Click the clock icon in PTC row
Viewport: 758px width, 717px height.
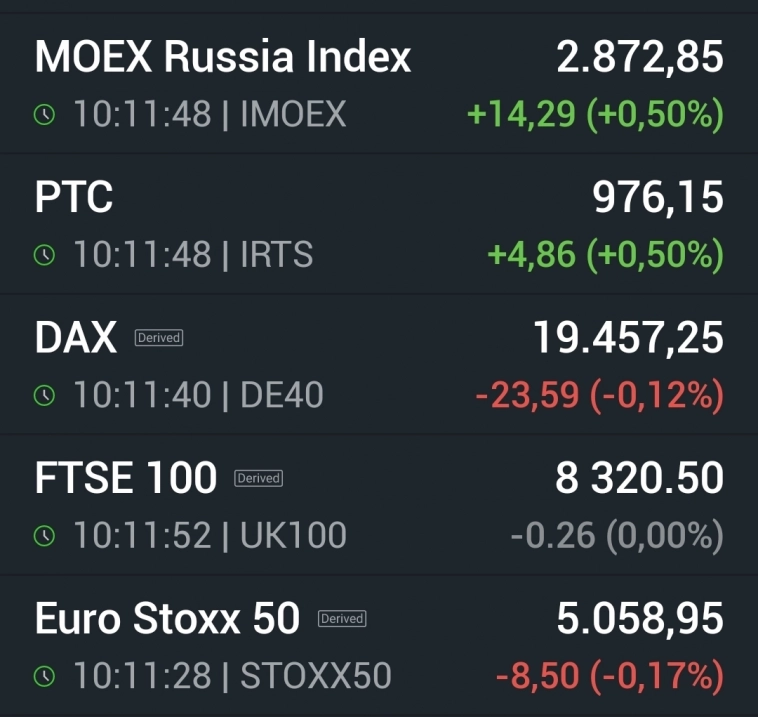pyautogui.click(x=44, y=255)
